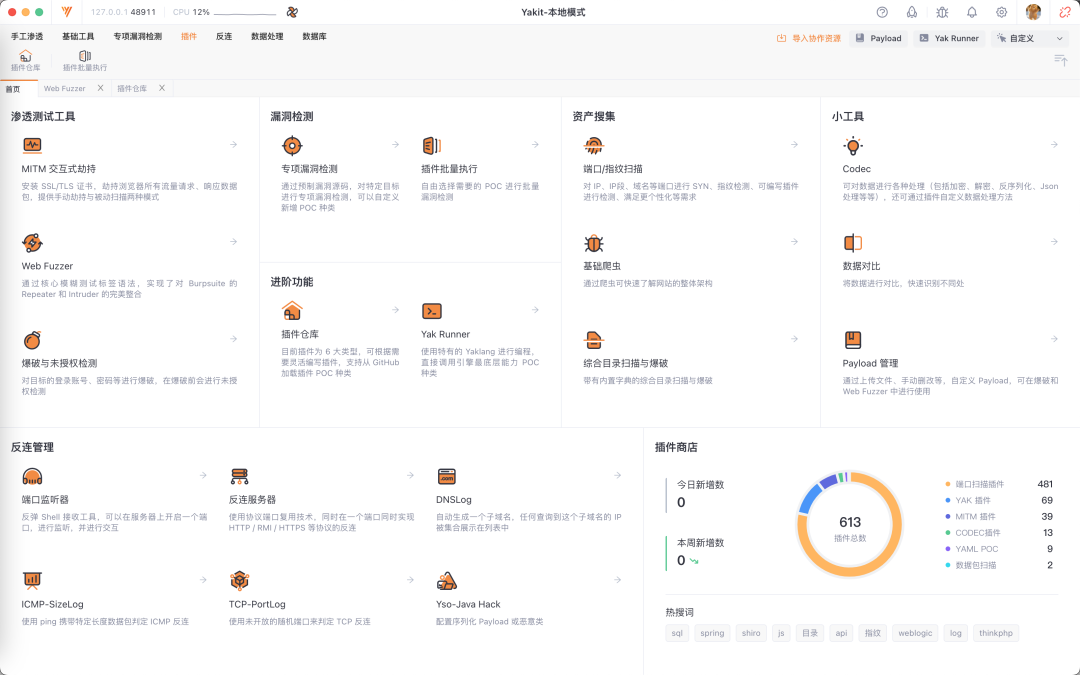Click the 613 plugin total donut chart
This screenshot has width=1080, height=675.
(x=850, y=525)
